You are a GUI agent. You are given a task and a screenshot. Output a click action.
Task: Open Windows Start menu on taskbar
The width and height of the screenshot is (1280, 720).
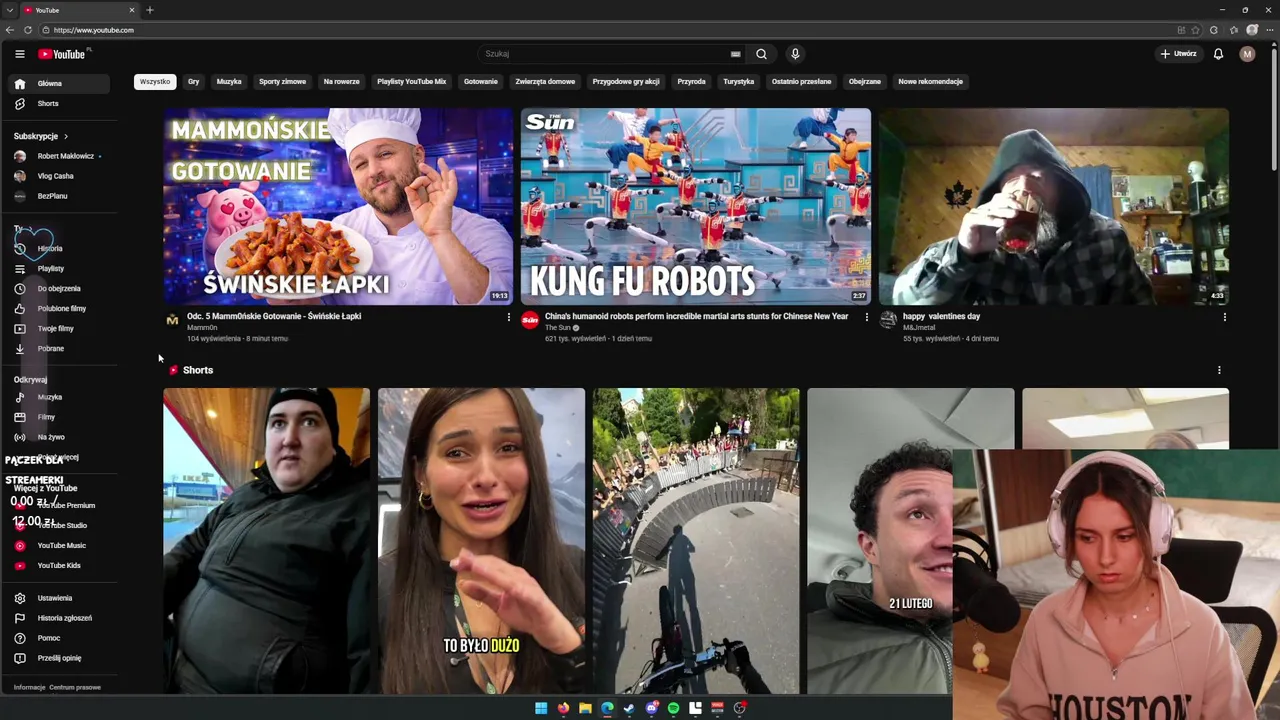pos(541,708)
